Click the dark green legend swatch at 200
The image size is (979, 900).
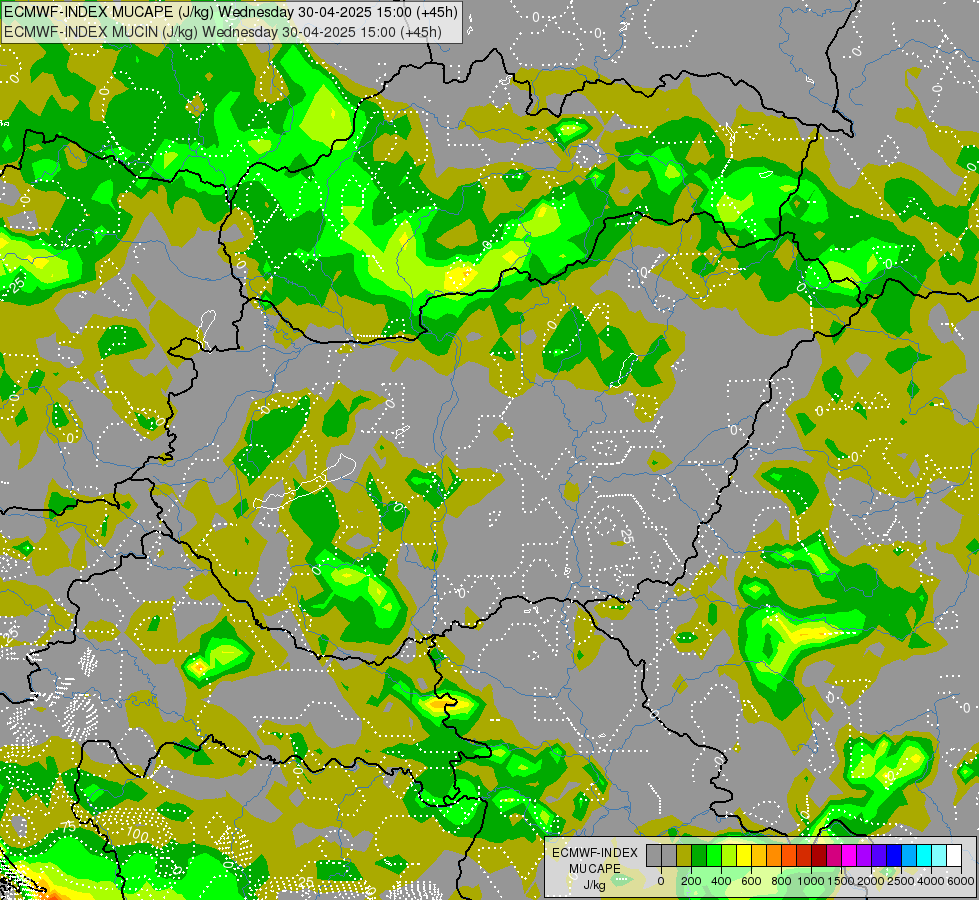pyautogui.click(x=699, y=856)
